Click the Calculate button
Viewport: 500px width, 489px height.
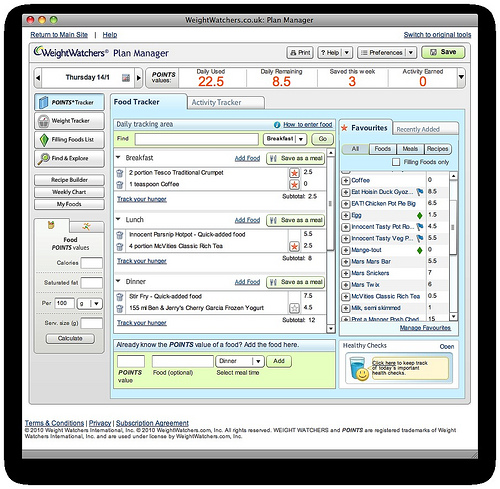70,339
